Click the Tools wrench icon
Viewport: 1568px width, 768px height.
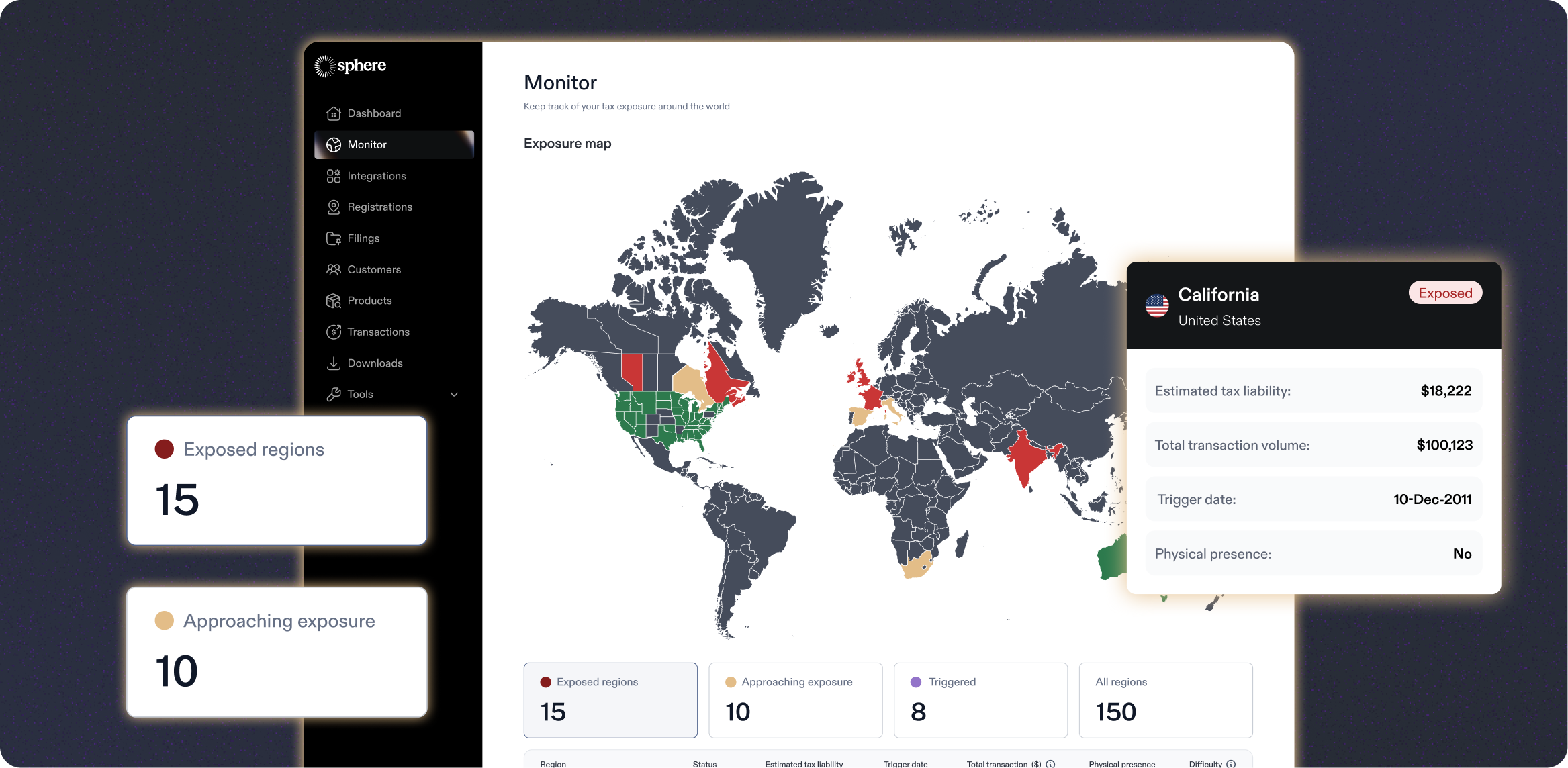[333, 395]
